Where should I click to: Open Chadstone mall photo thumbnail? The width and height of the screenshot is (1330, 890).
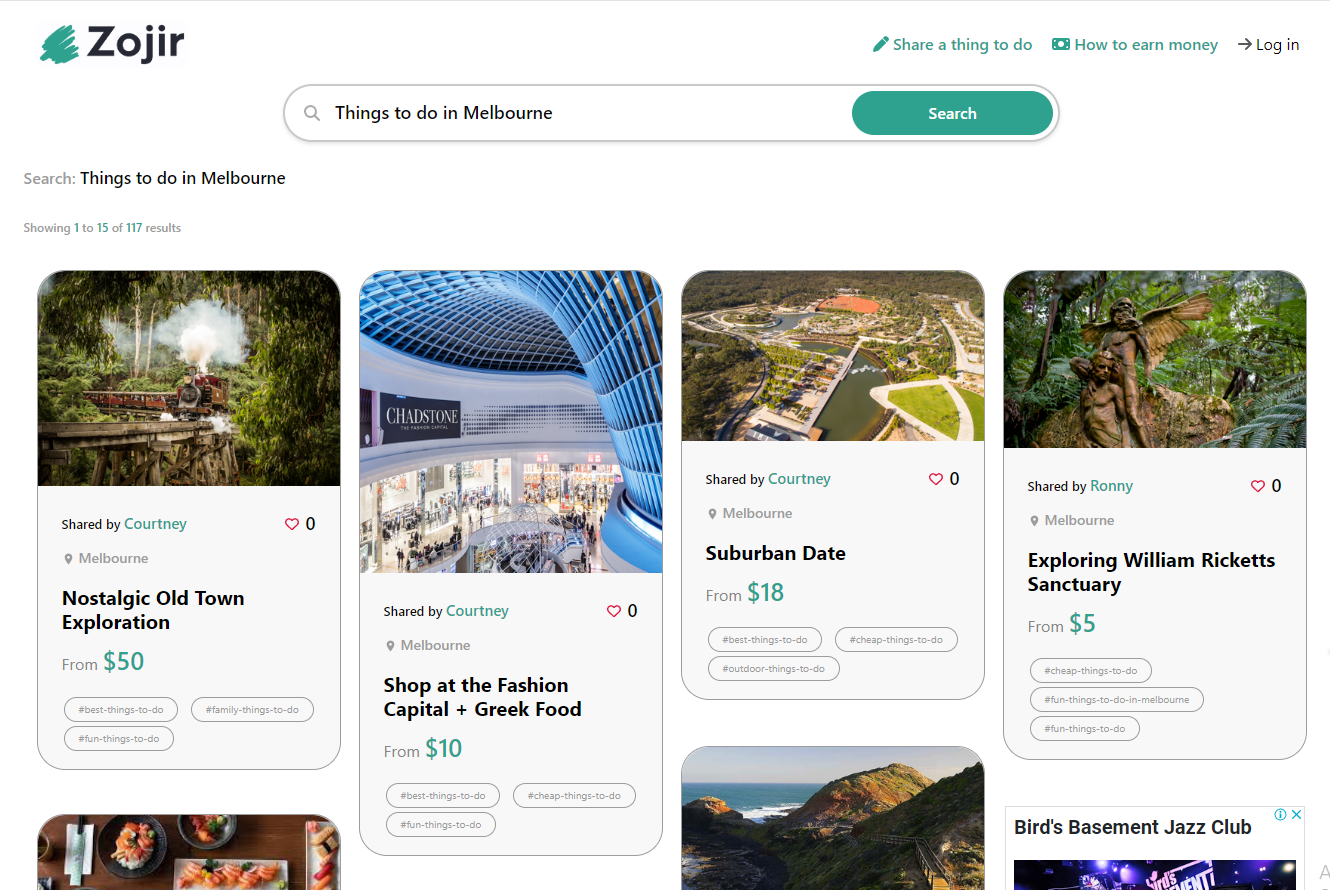pyautogui.click(x=511, y=422)
